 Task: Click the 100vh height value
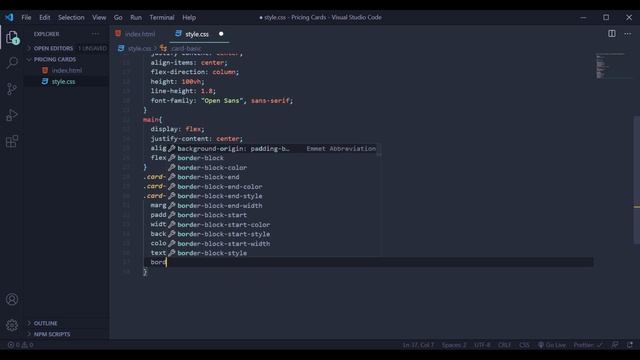(x=191, y=82)
